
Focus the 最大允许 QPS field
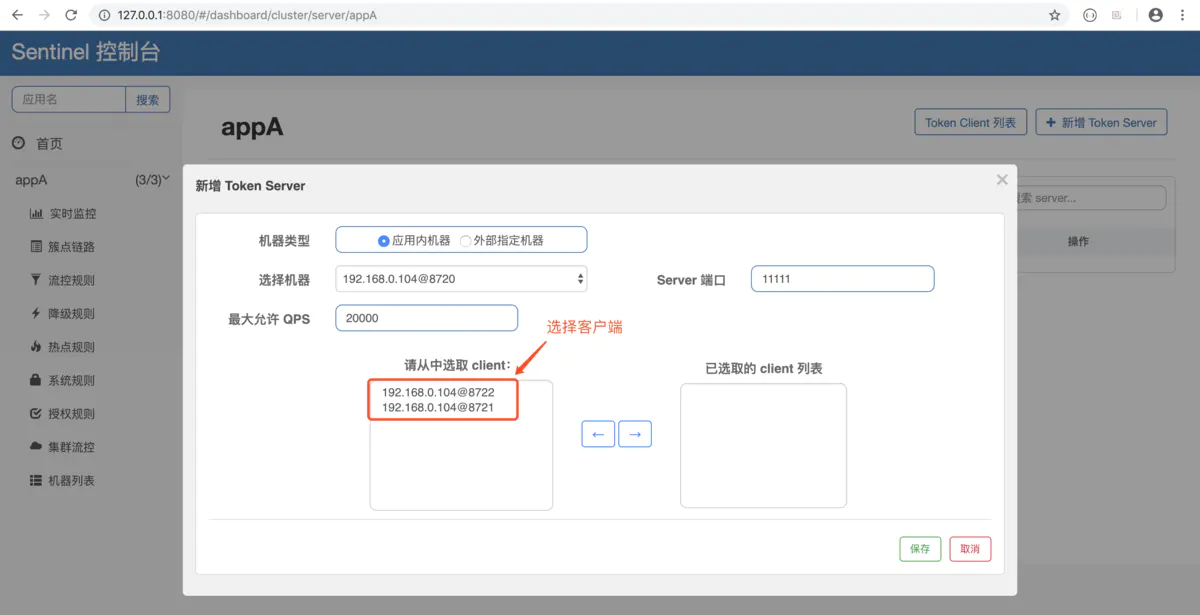[426, 318]
